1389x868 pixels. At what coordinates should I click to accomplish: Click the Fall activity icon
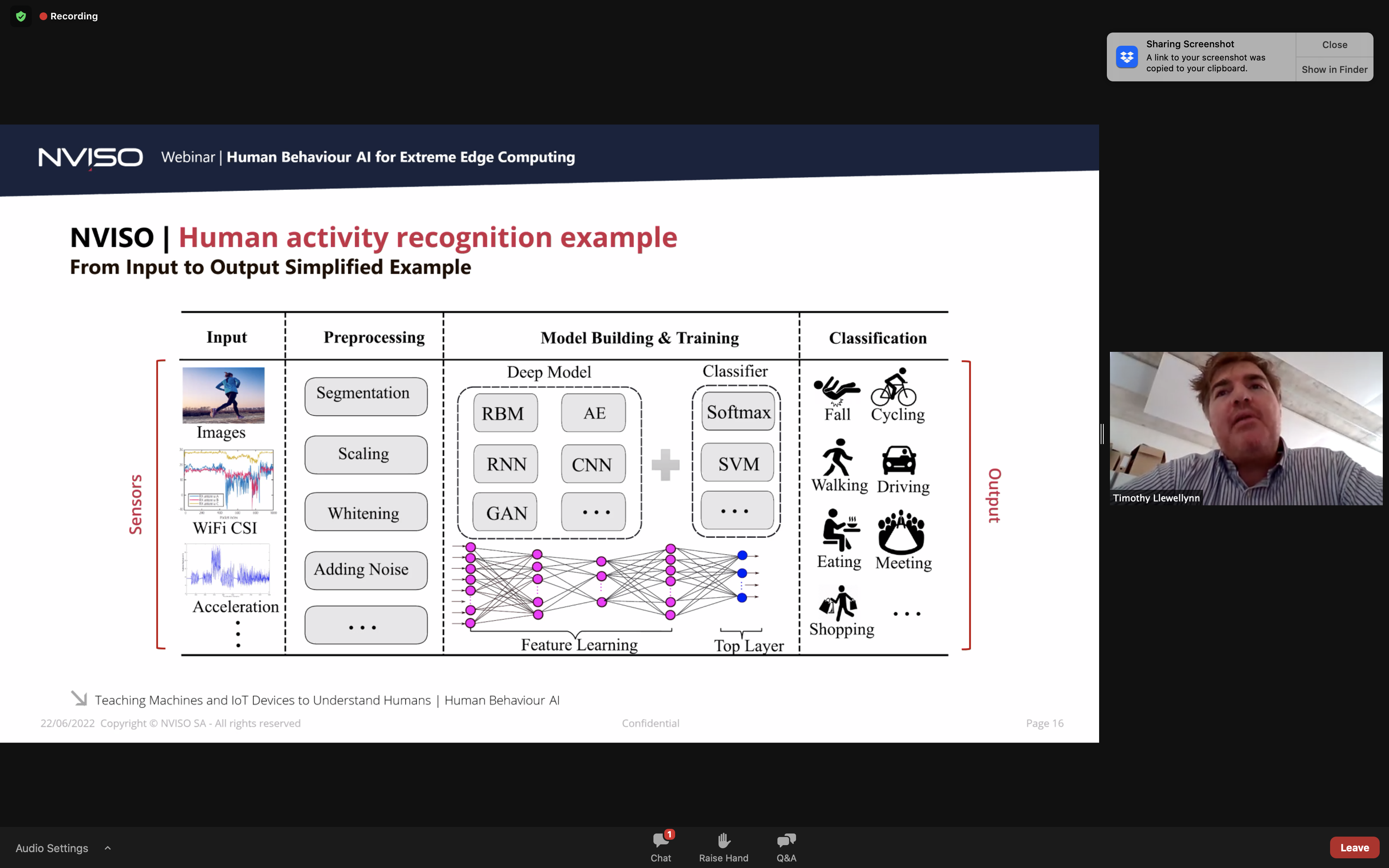pos(837,391)
